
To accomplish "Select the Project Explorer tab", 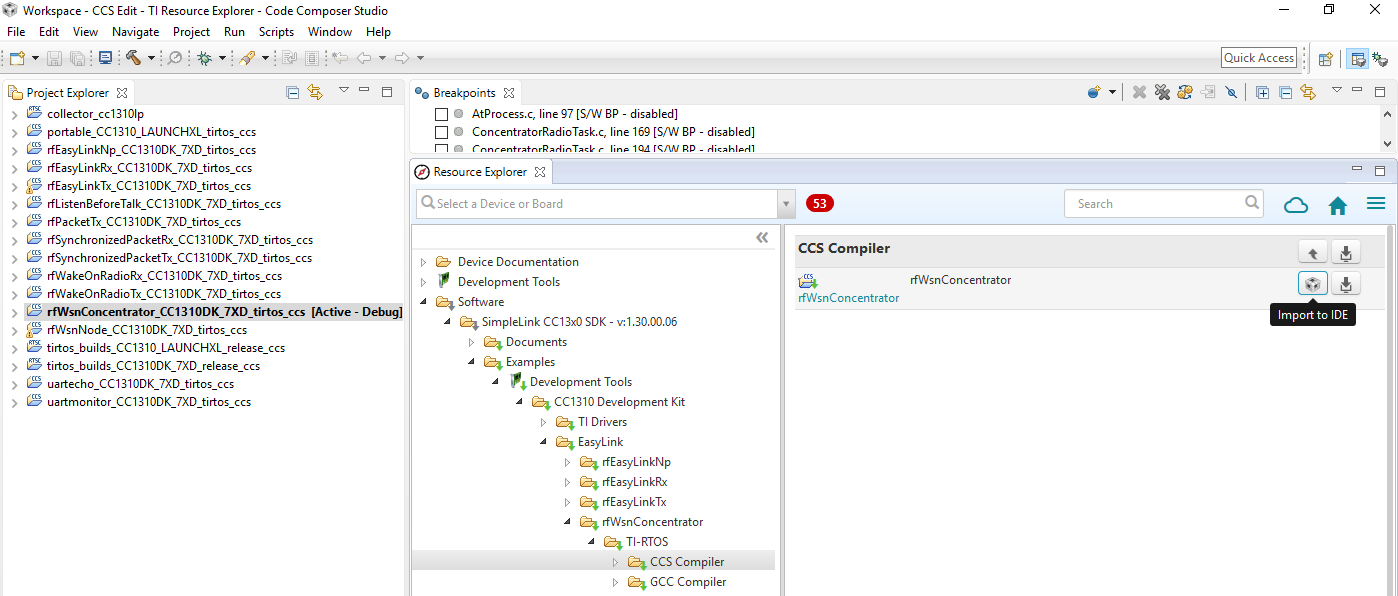I will (67, 93).
